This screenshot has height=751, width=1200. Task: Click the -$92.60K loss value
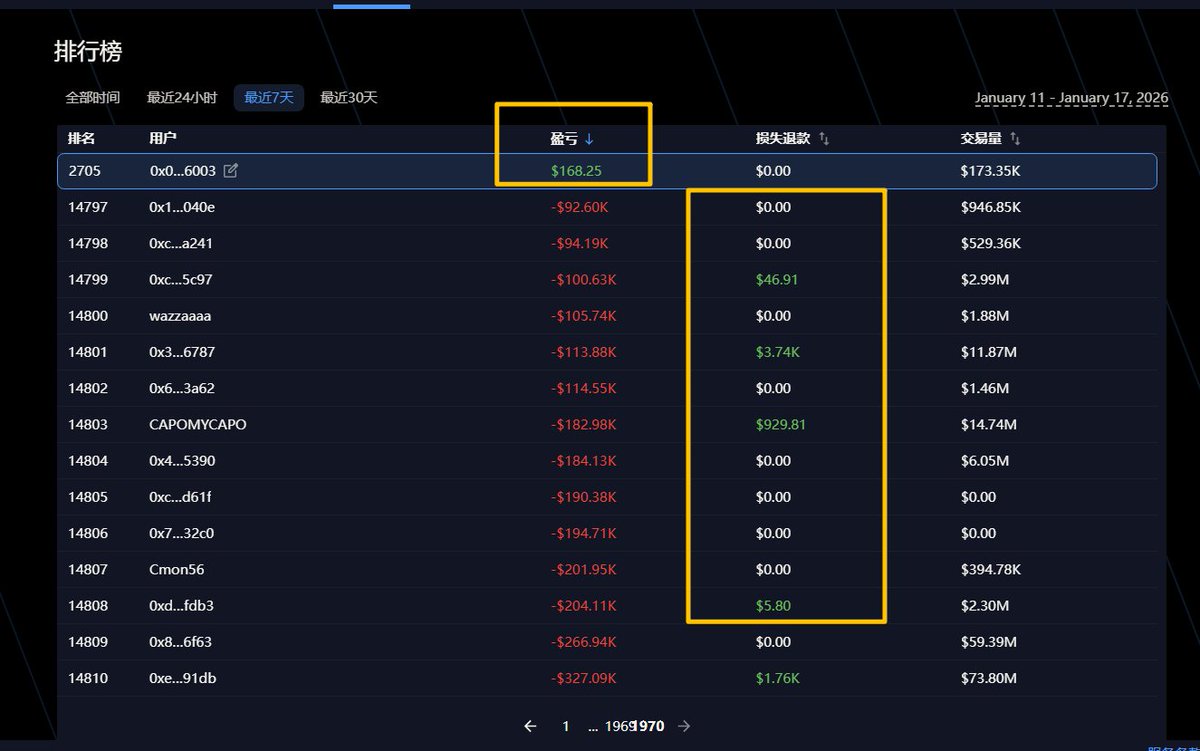[x=580, y=207]
